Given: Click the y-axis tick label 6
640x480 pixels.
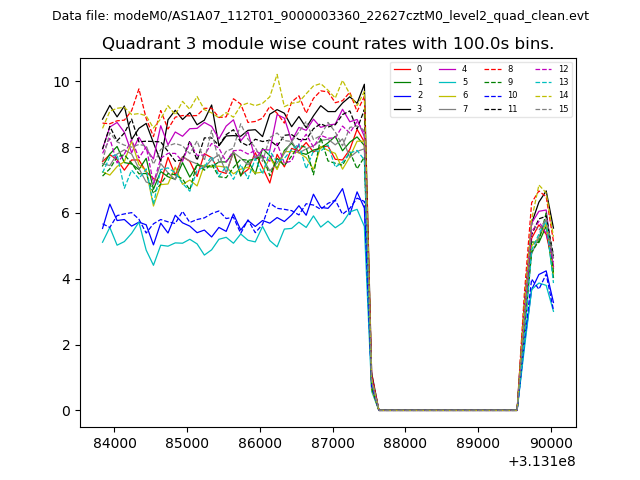Looking at the screenshot, I should [65, 213].
